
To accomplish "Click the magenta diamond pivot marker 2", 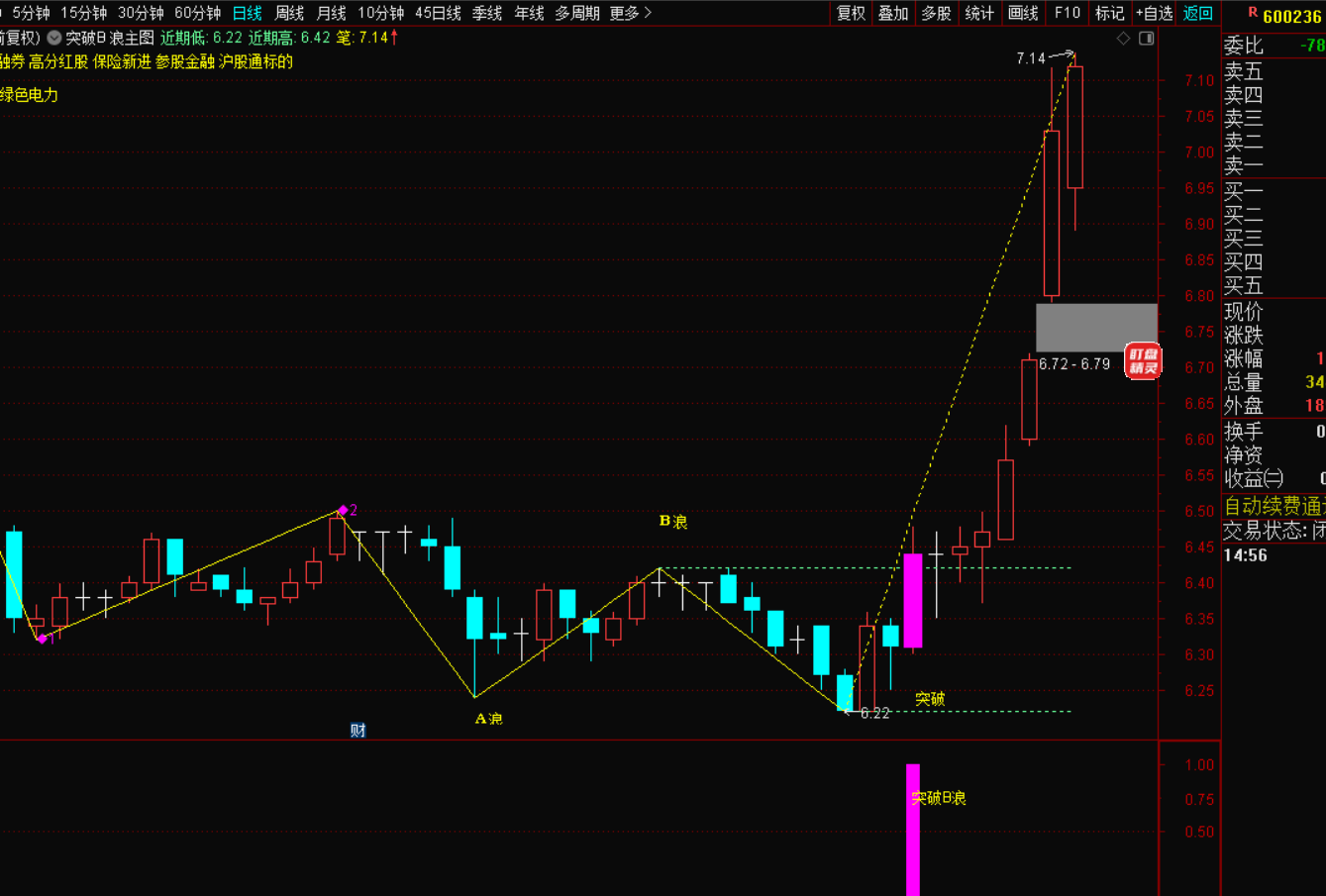I will point(343,511).
